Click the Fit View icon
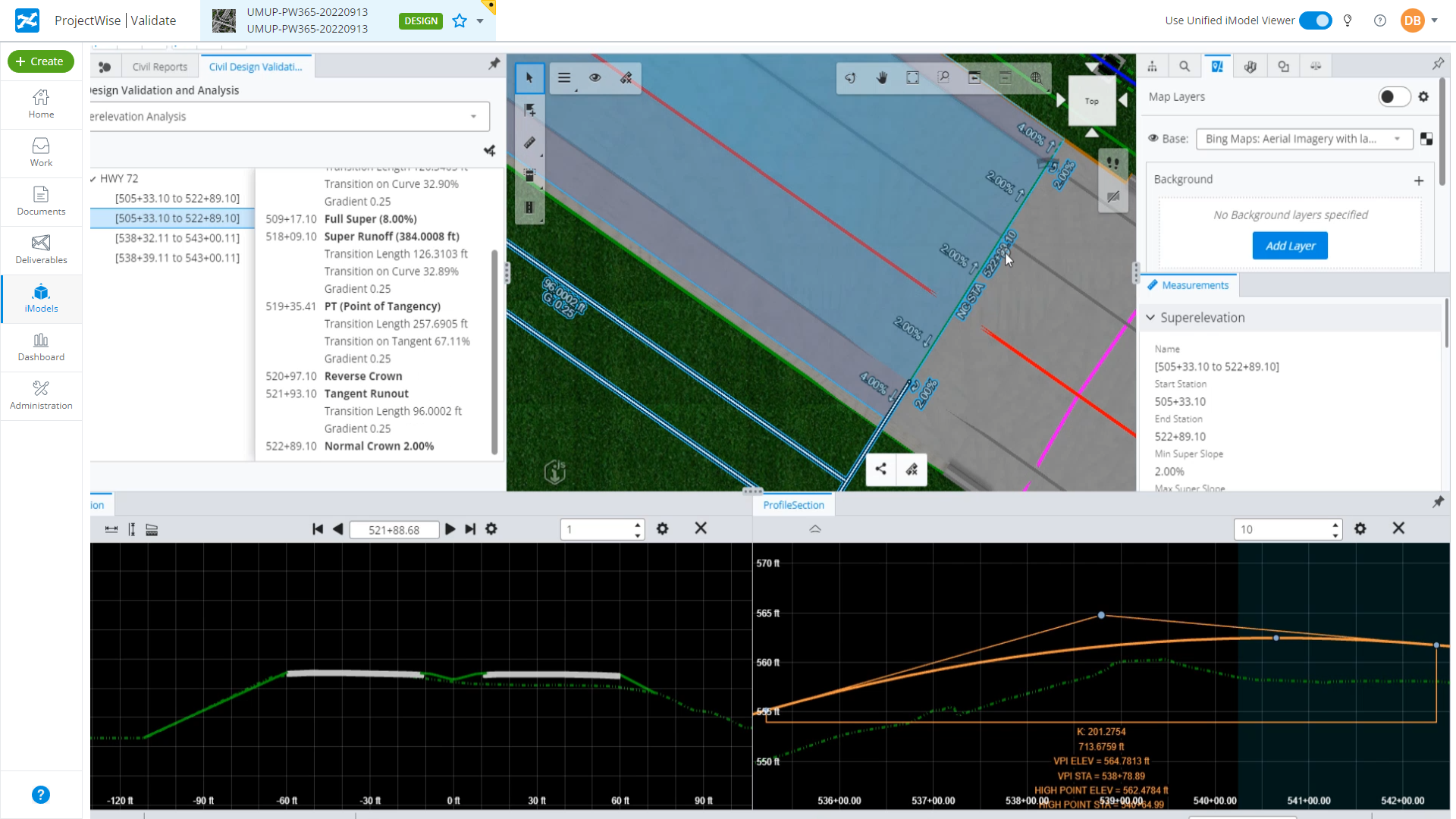This screenshot has height=819, width=1456. (912, 77)
